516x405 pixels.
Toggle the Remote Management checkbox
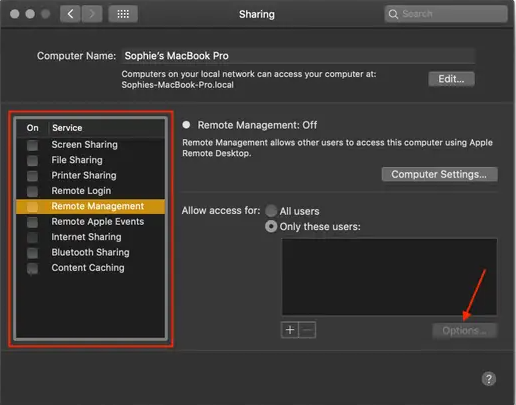tap(32, 207)
